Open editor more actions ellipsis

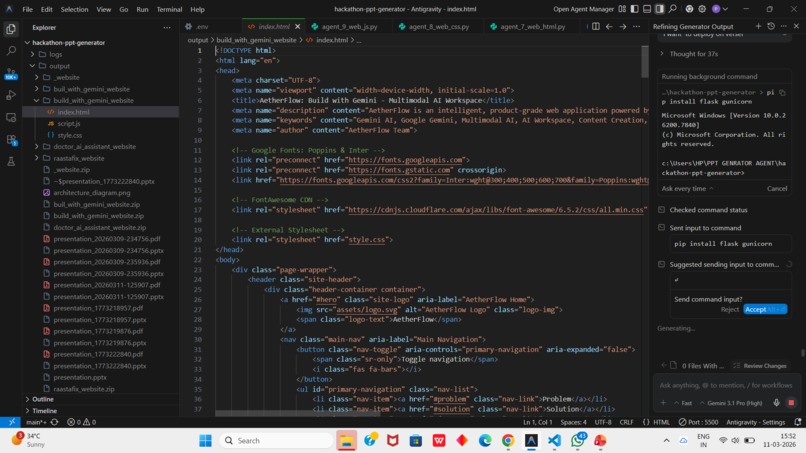click(636, 26)
